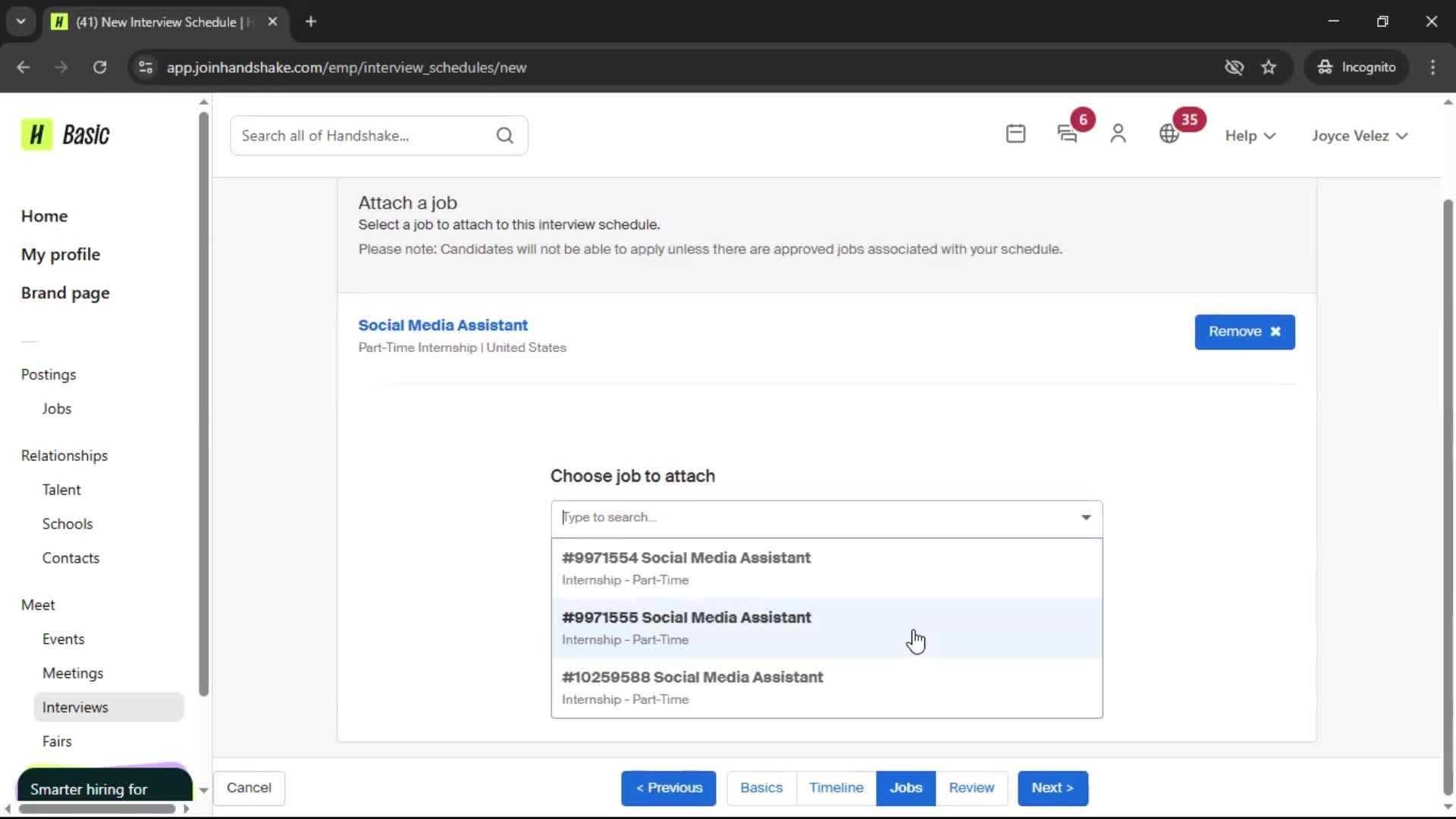Open the calendar icon in header
This screenshot has height=819, width=1456.
pos(1015,134)
